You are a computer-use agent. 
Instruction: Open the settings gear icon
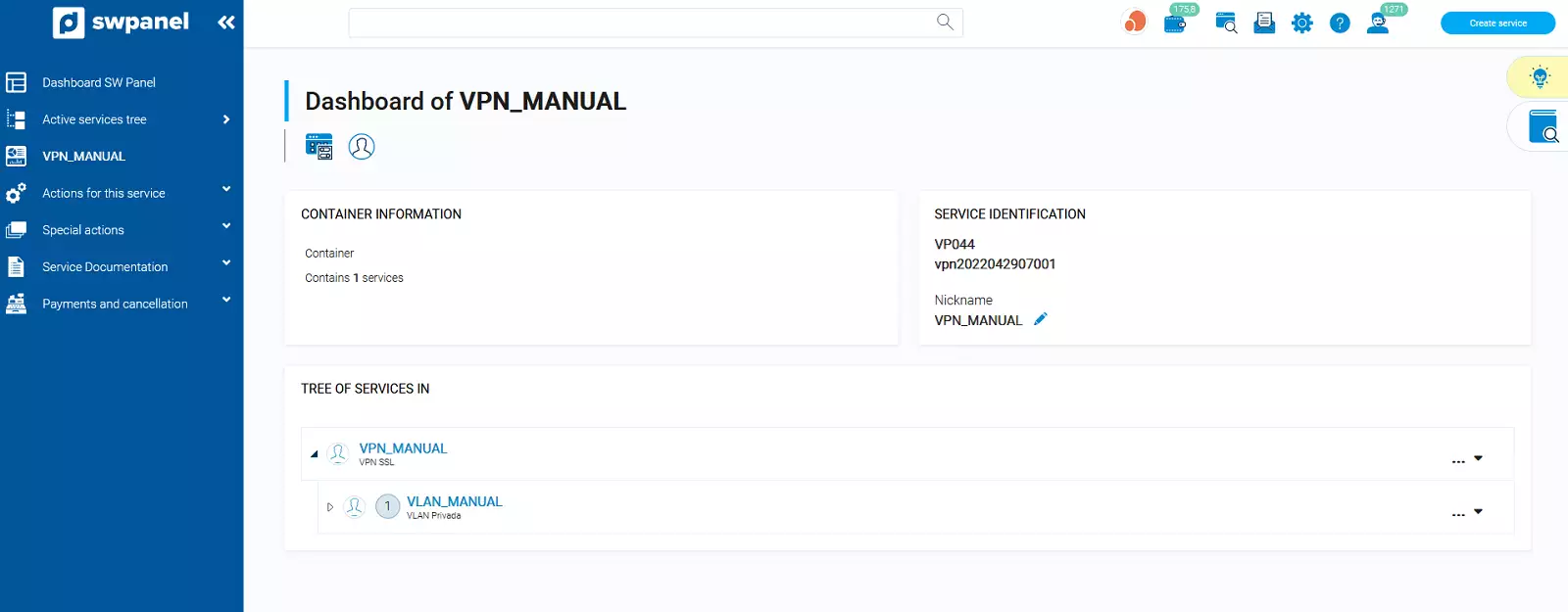(x=1301, y=23)
